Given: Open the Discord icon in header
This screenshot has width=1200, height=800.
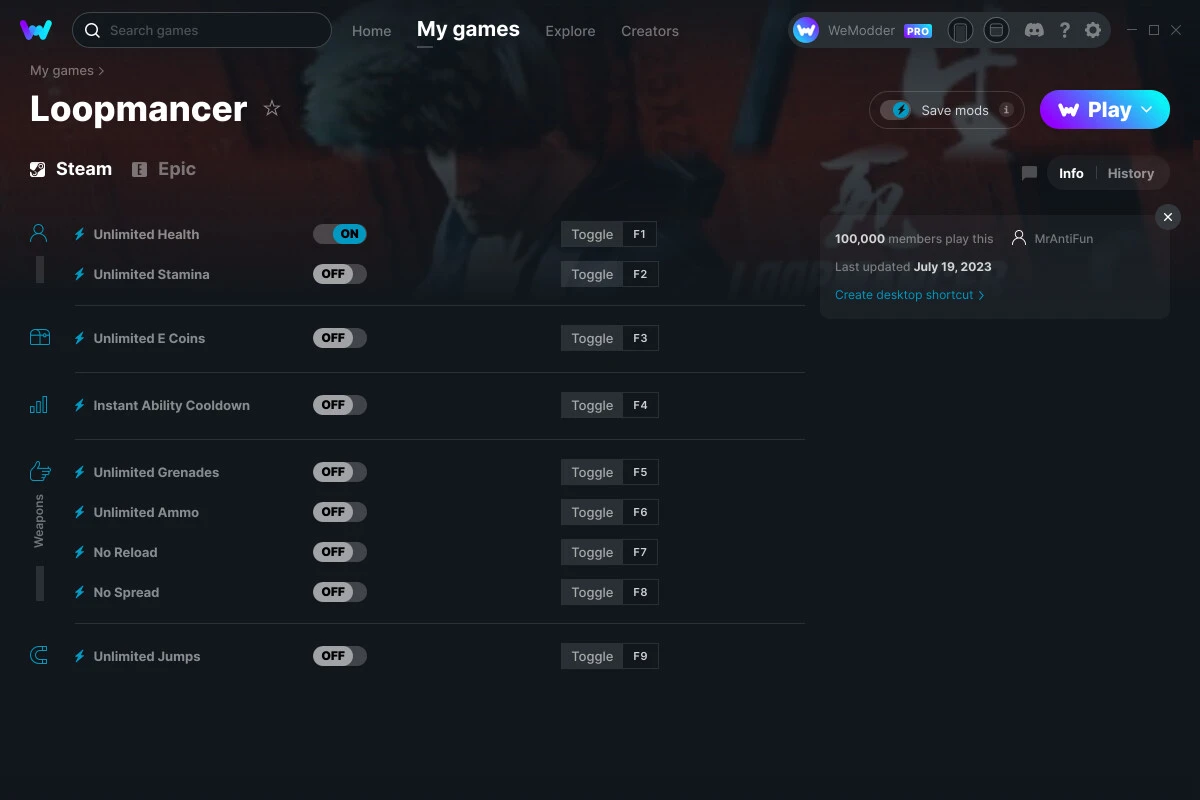Looking at the screenshot, I should [1035, 30].
